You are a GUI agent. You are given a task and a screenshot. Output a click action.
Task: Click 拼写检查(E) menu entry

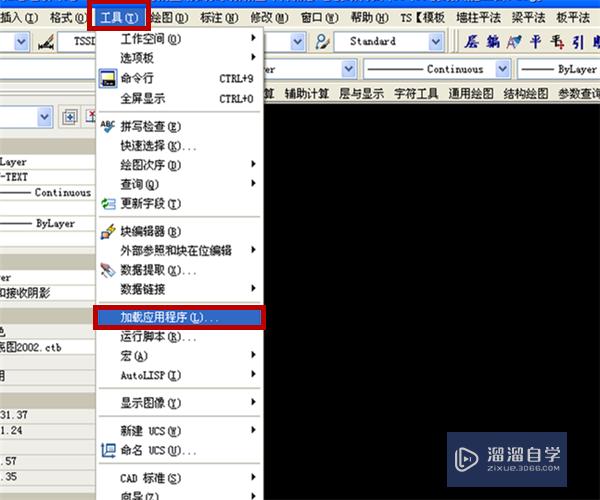[179, 126]
